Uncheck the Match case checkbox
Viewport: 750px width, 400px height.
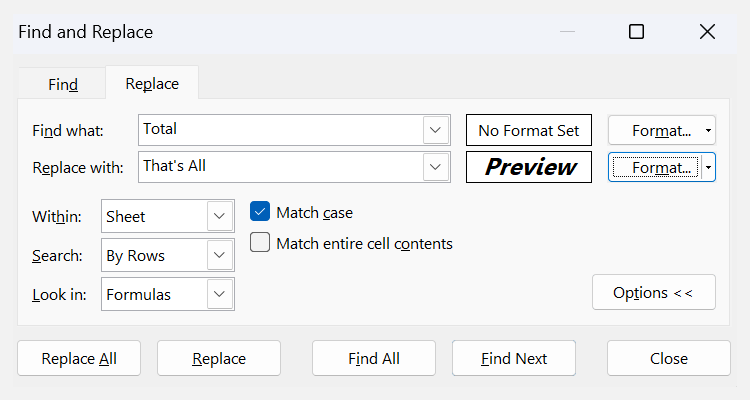coord(260,212)
